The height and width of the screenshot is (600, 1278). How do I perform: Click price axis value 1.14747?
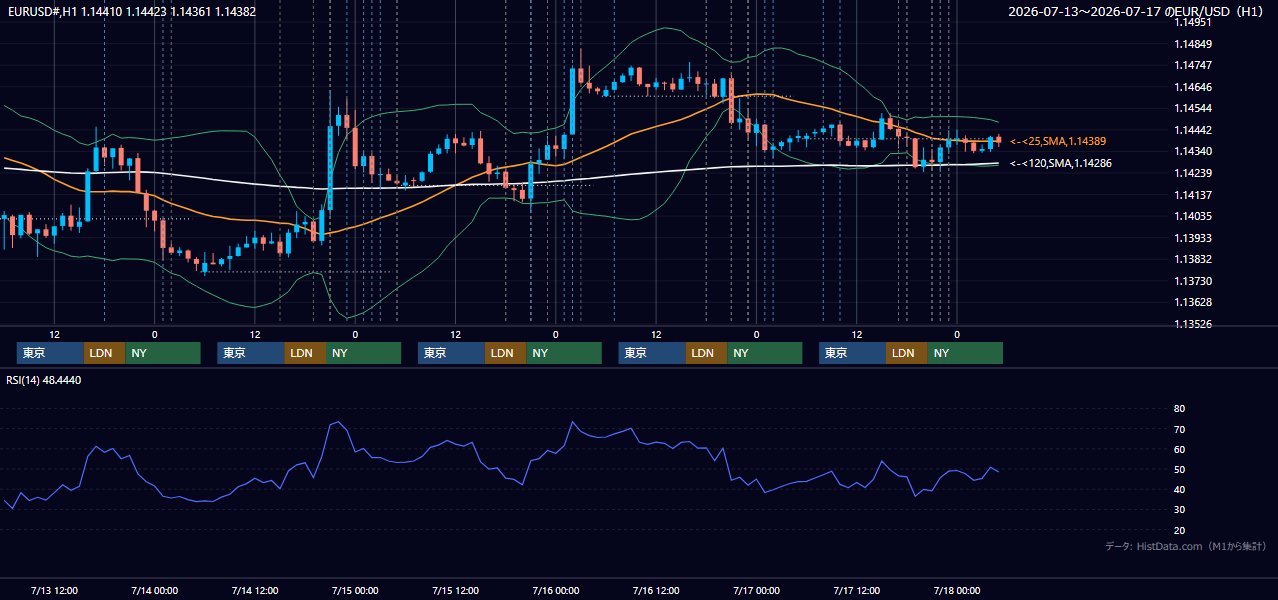point(1194,65)
